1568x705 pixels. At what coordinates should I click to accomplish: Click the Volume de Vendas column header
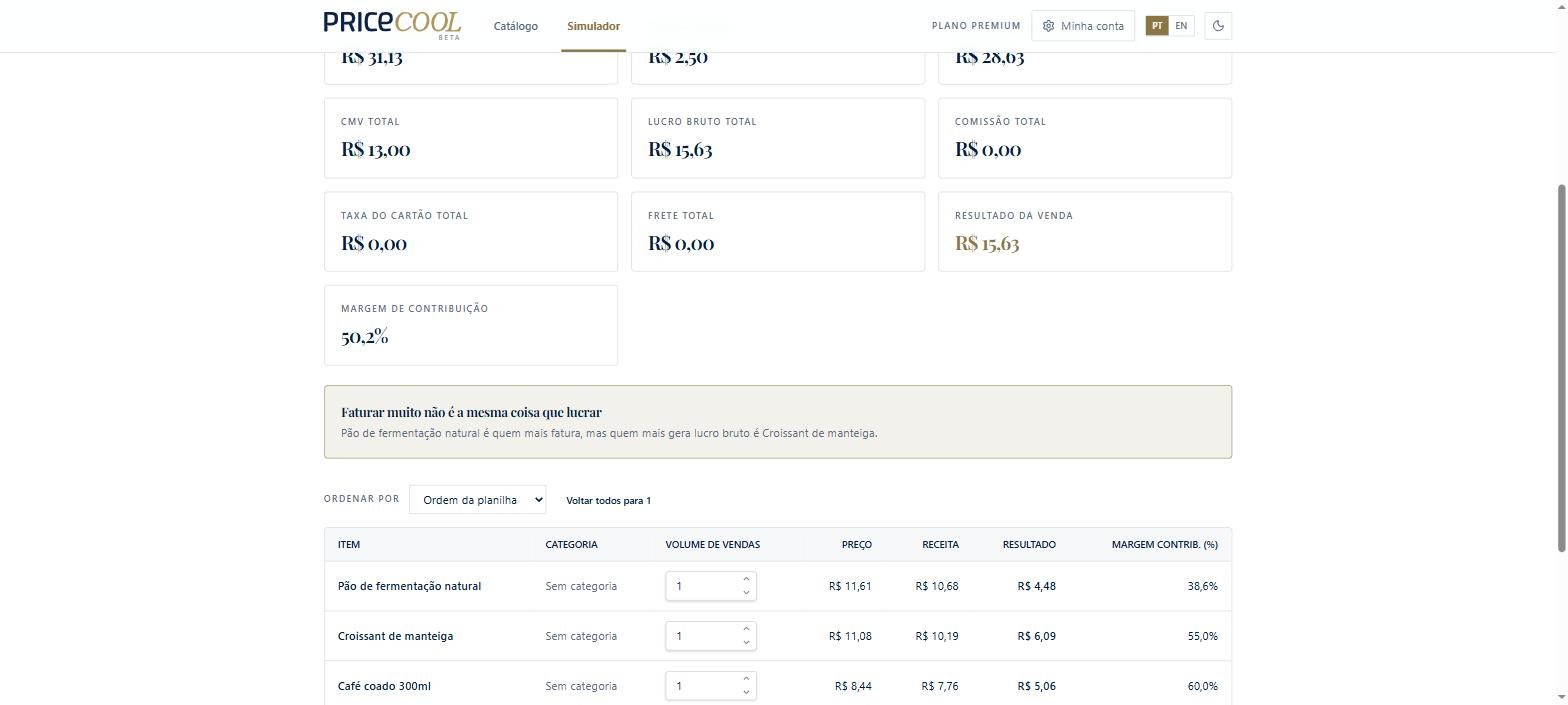(712, 544)
